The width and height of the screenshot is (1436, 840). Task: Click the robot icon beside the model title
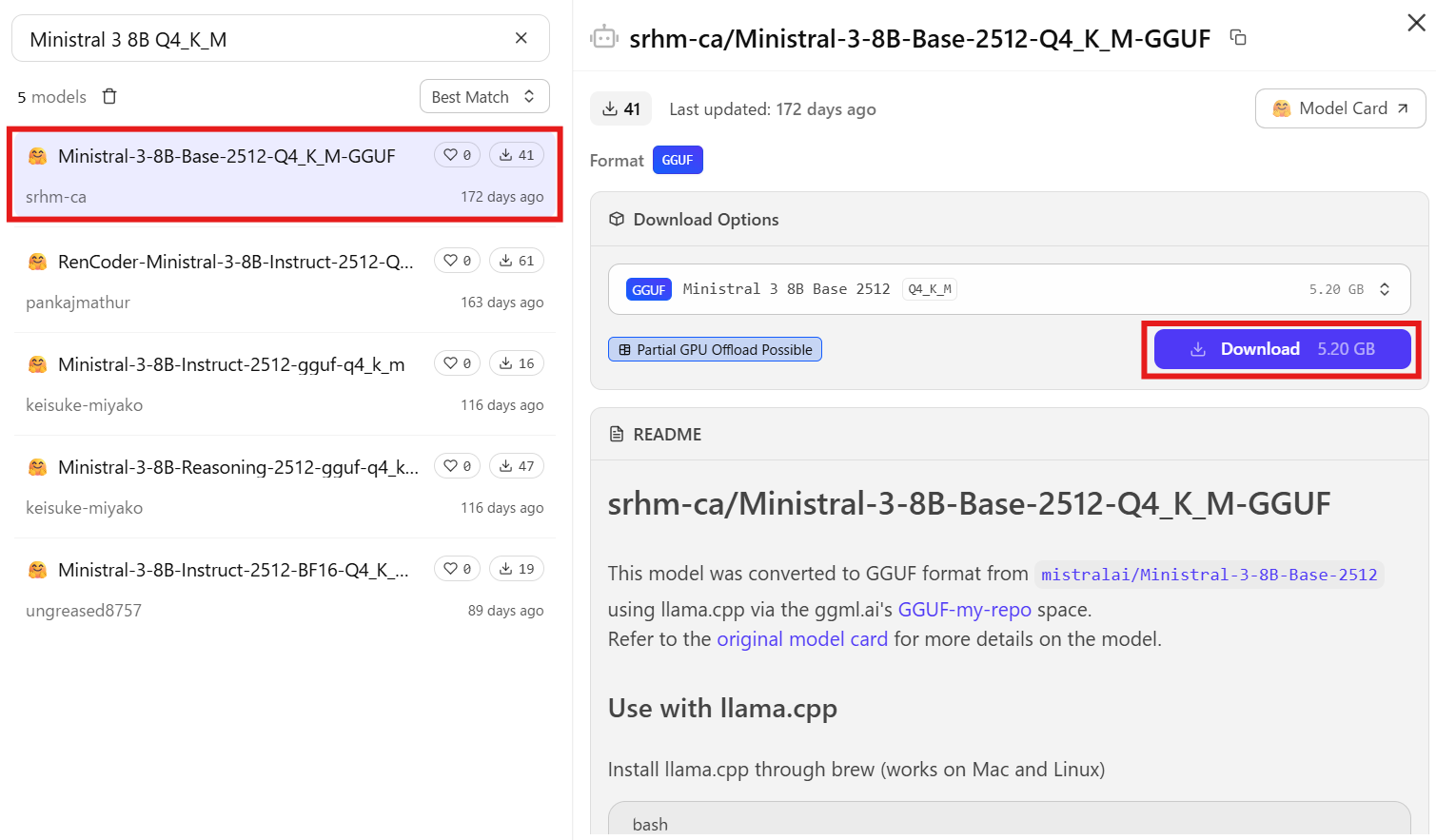click(x=604, y=38)
